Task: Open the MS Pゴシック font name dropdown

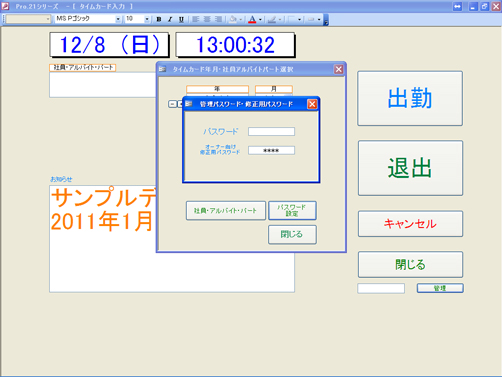Action: point(118,19)
